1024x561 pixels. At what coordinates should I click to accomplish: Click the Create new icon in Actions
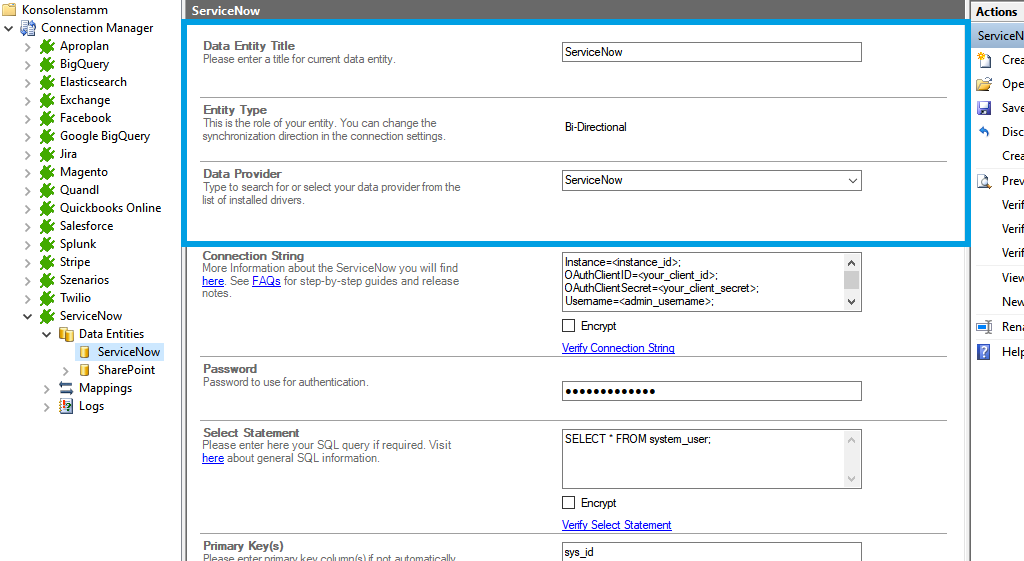pyautogui.click(x=984, y=60)
